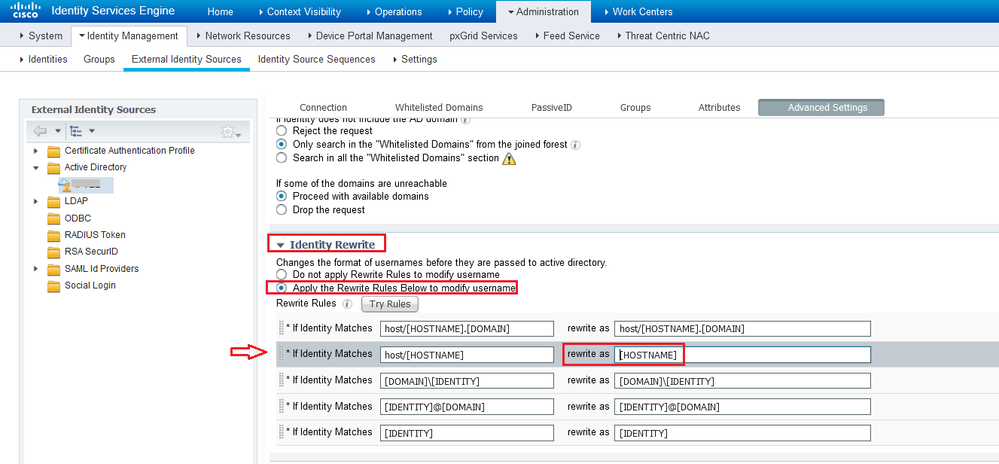Click the tree view icon in the sources toolbar
The image size is (999, 464).
pyautogui.click(x=76, y=131)
